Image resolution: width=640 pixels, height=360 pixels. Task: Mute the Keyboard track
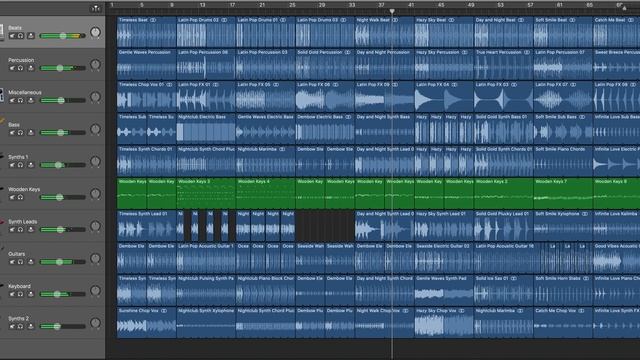(x=12, y=294)
